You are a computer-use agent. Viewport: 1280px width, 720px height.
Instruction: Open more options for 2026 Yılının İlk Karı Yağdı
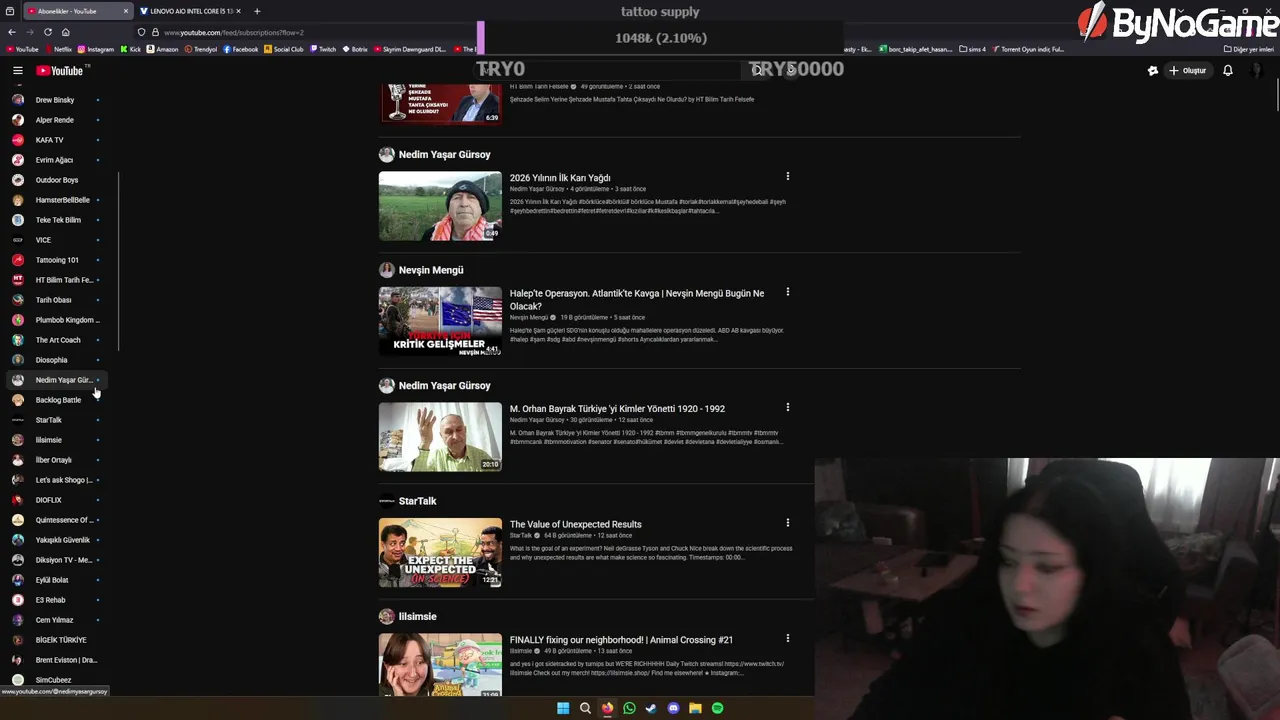[x=788, y=177]
